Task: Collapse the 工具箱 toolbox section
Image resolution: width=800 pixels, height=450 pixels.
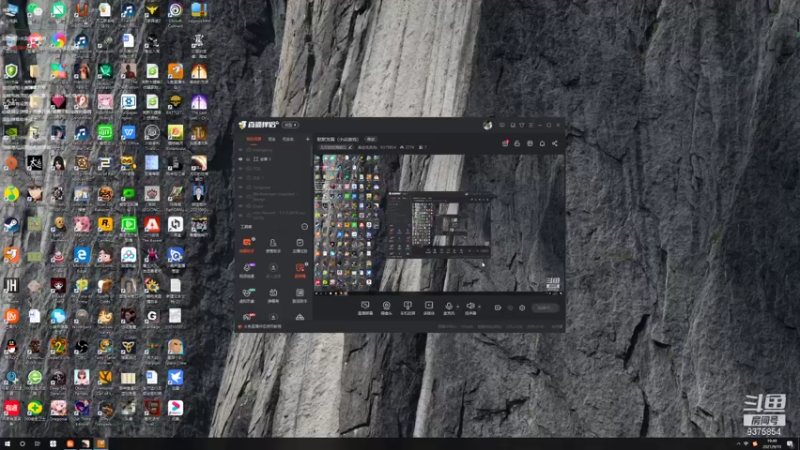Action: coord(305,227)
